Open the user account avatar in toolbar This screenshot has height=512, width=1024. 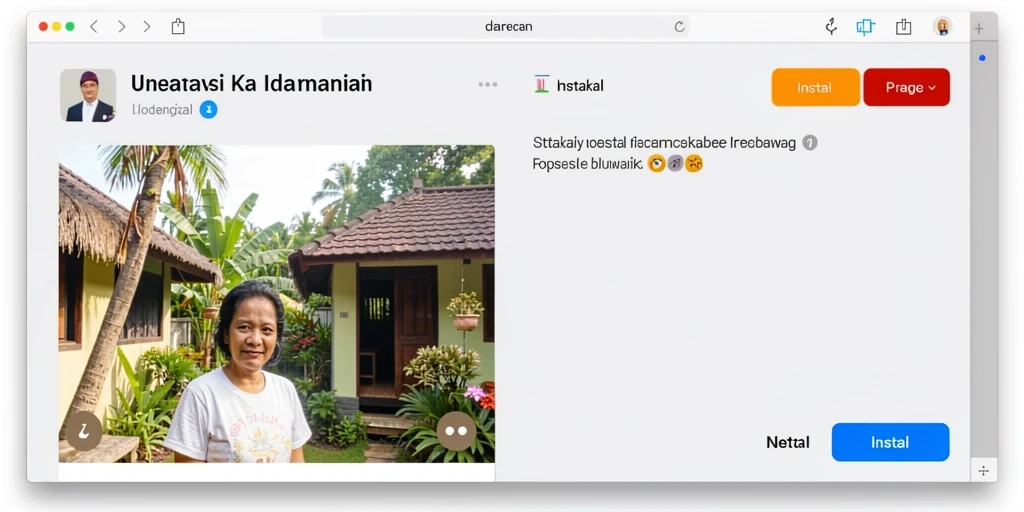pos(942,27)
